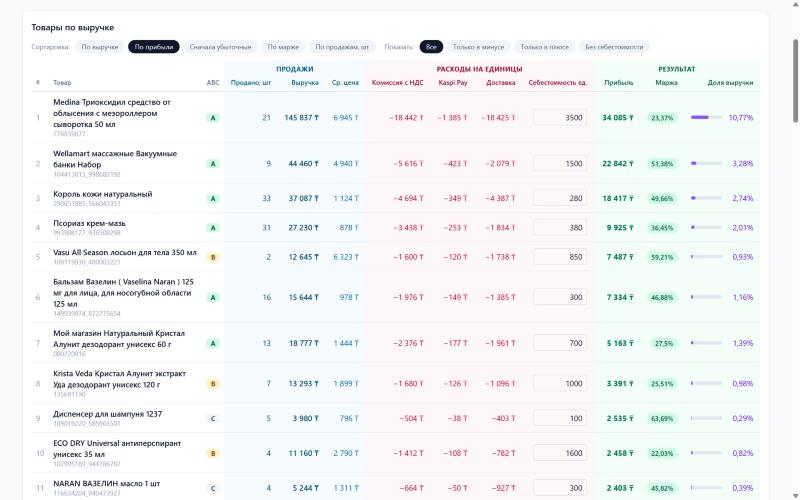Show items Без себестоимости
This screenshot has height=500, width=800.
coord(614,47)
